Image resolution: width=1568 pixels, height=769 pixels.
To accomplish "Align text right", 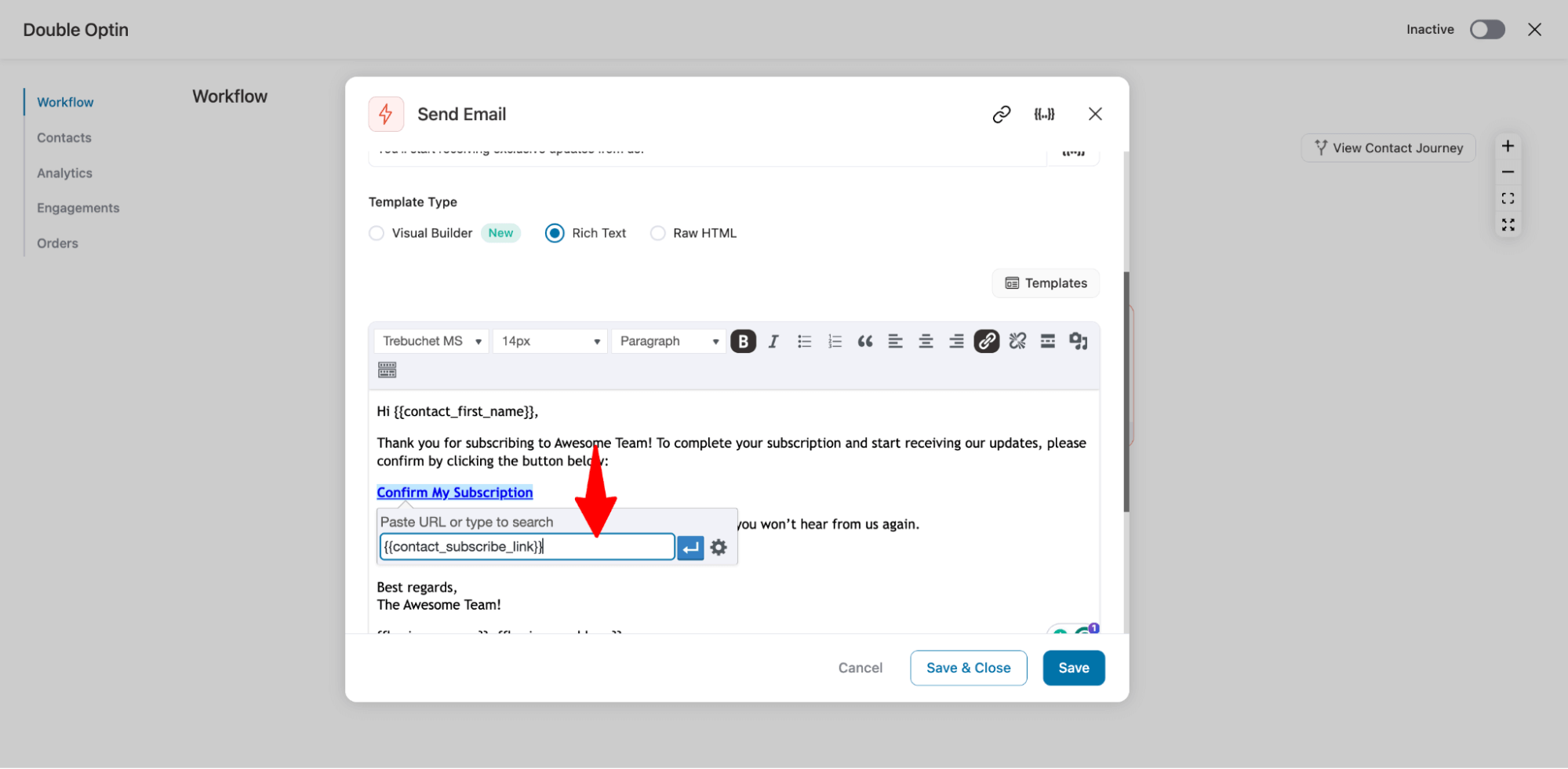I will pyautogui.click(x=956, y=341).
